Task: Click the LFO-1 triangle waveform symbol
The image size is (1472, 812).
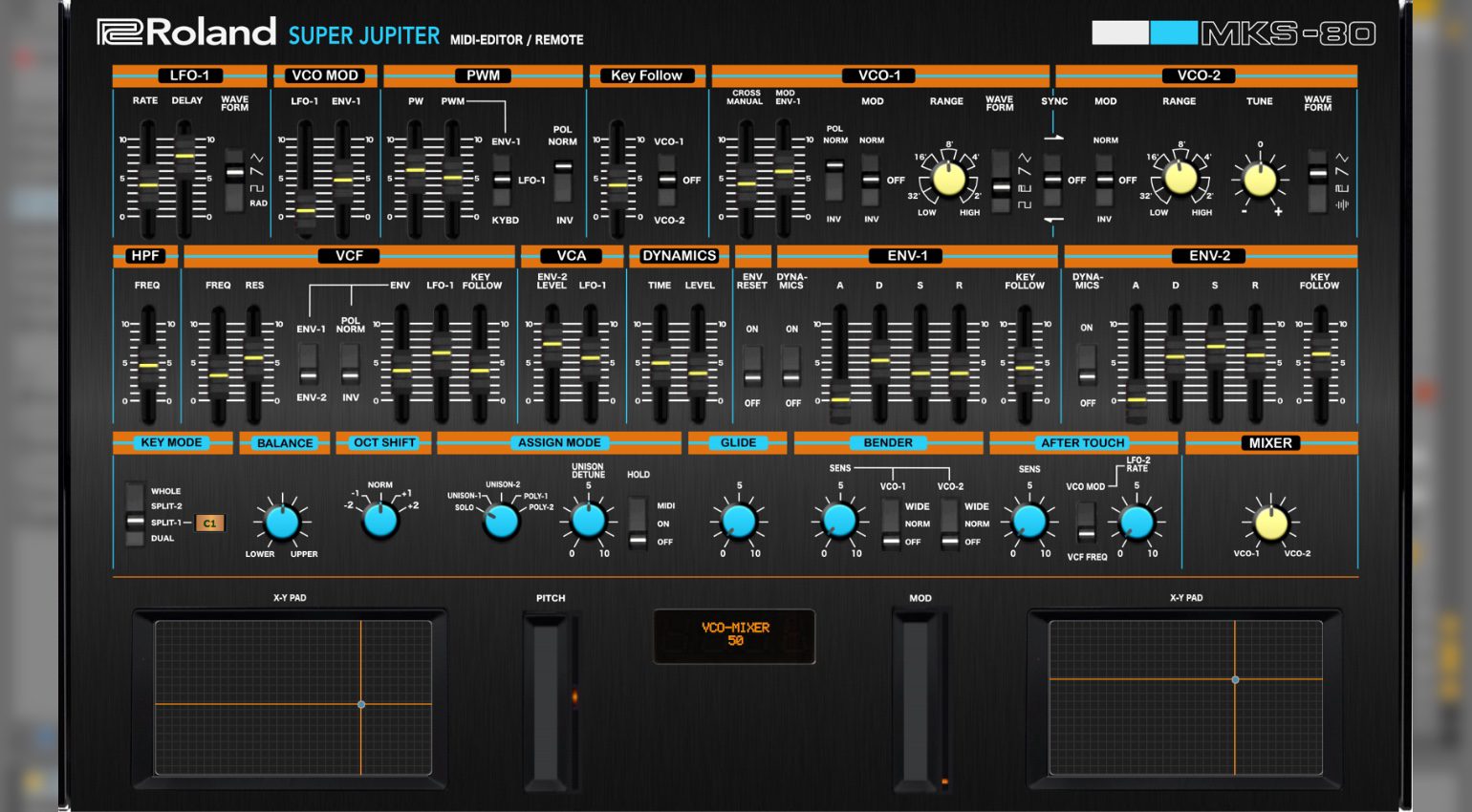Action: [x=257, y=158]
